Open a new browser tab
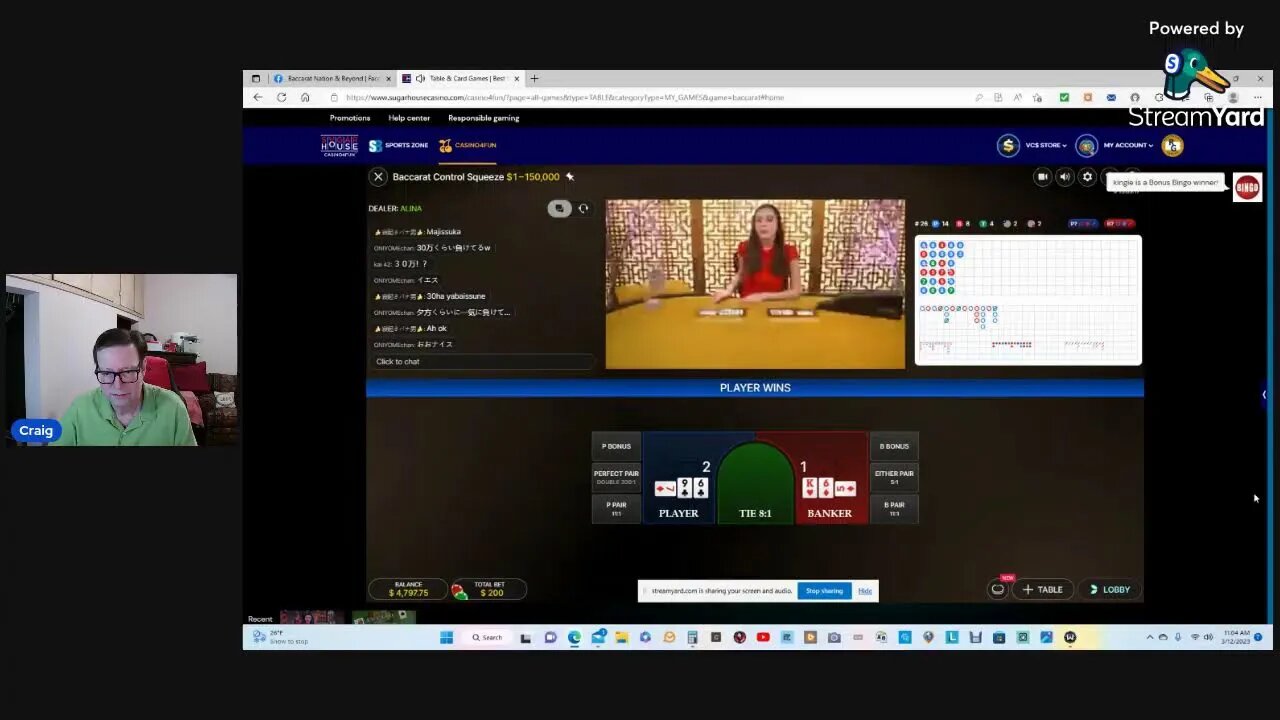The height and width of the screenshot is (720, 1280). click(534, 78)
